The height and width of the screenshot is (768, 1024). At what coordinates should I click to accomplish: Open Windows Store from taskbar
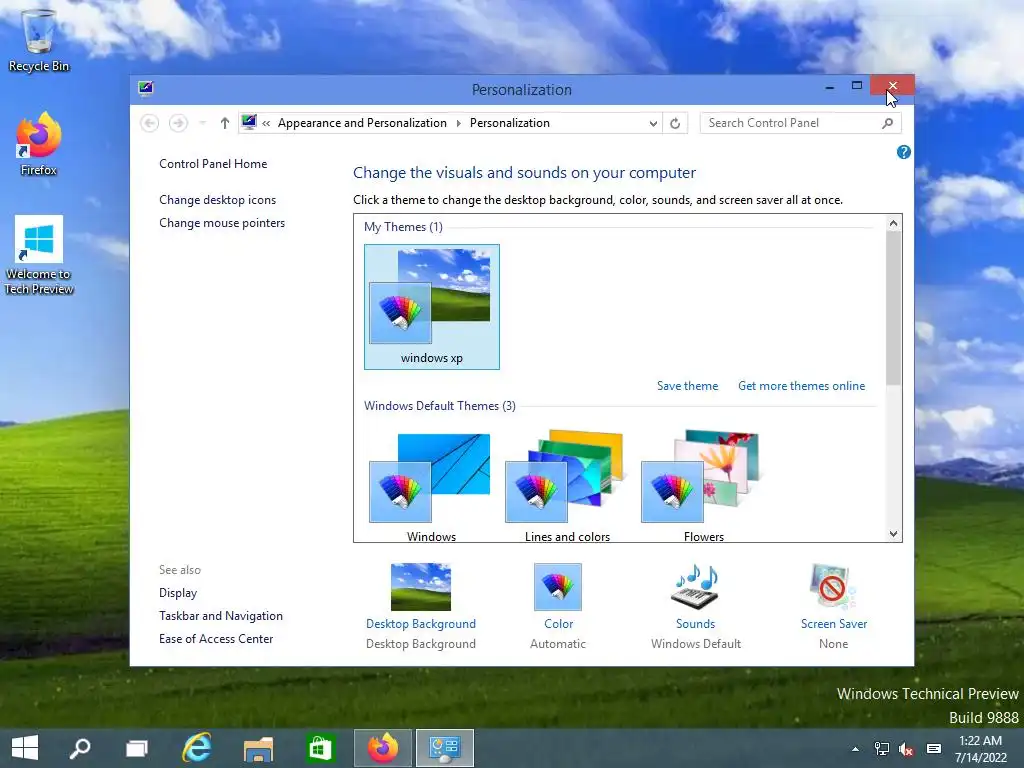[x=320, y=748]
